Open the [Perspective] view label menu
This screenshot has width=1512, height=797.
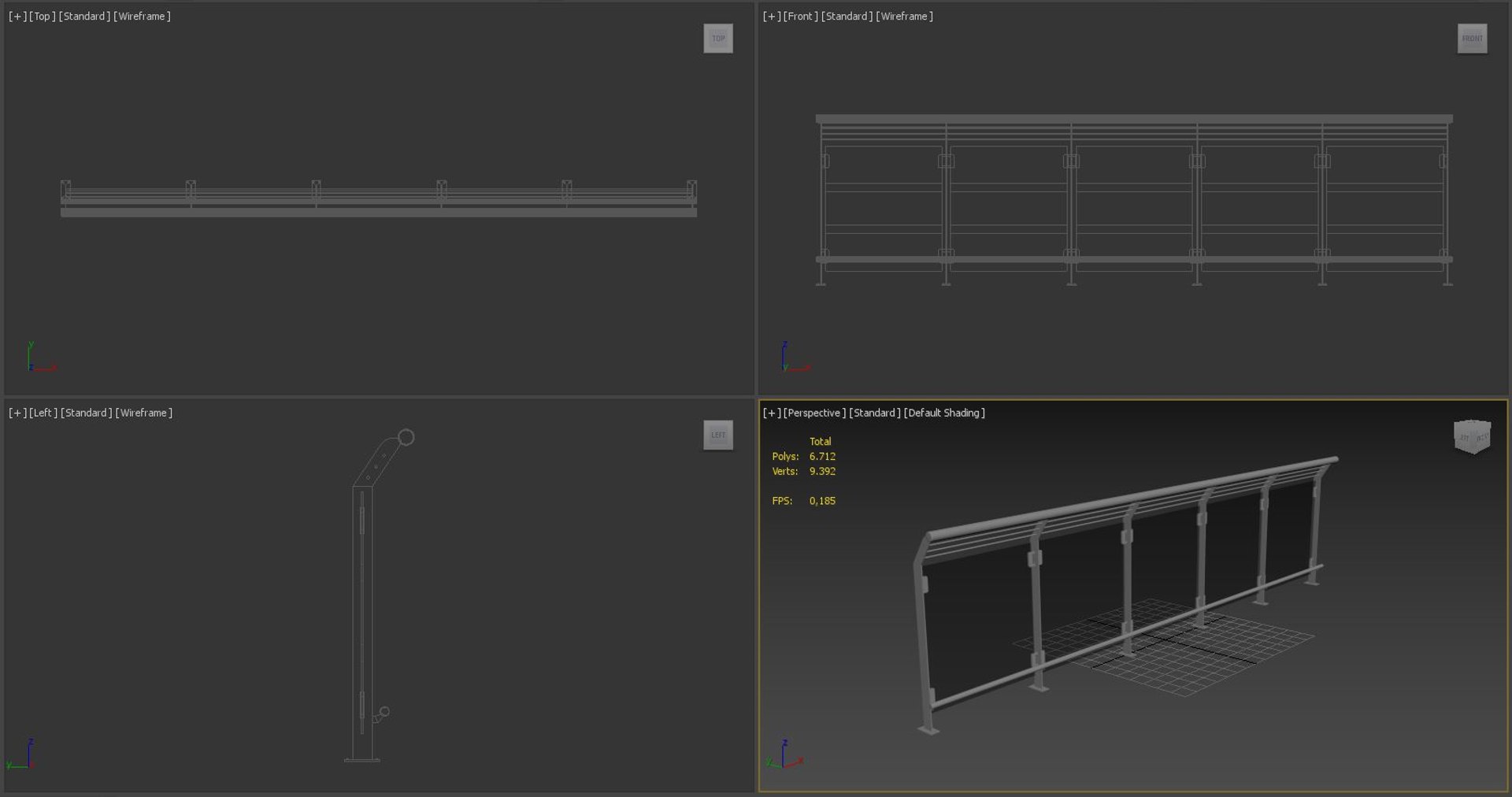815,413
